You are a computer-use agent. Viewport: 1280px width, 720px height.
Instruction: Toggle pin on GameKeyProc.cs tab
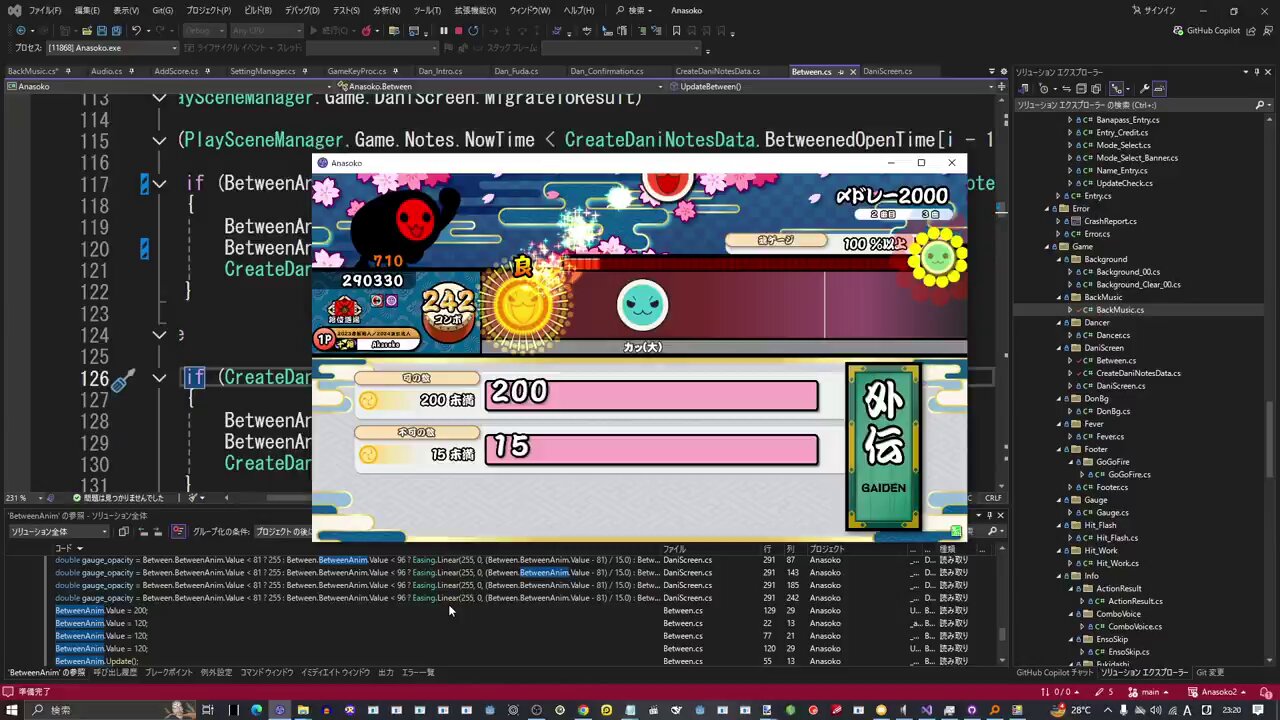click(x=394, y=72)
